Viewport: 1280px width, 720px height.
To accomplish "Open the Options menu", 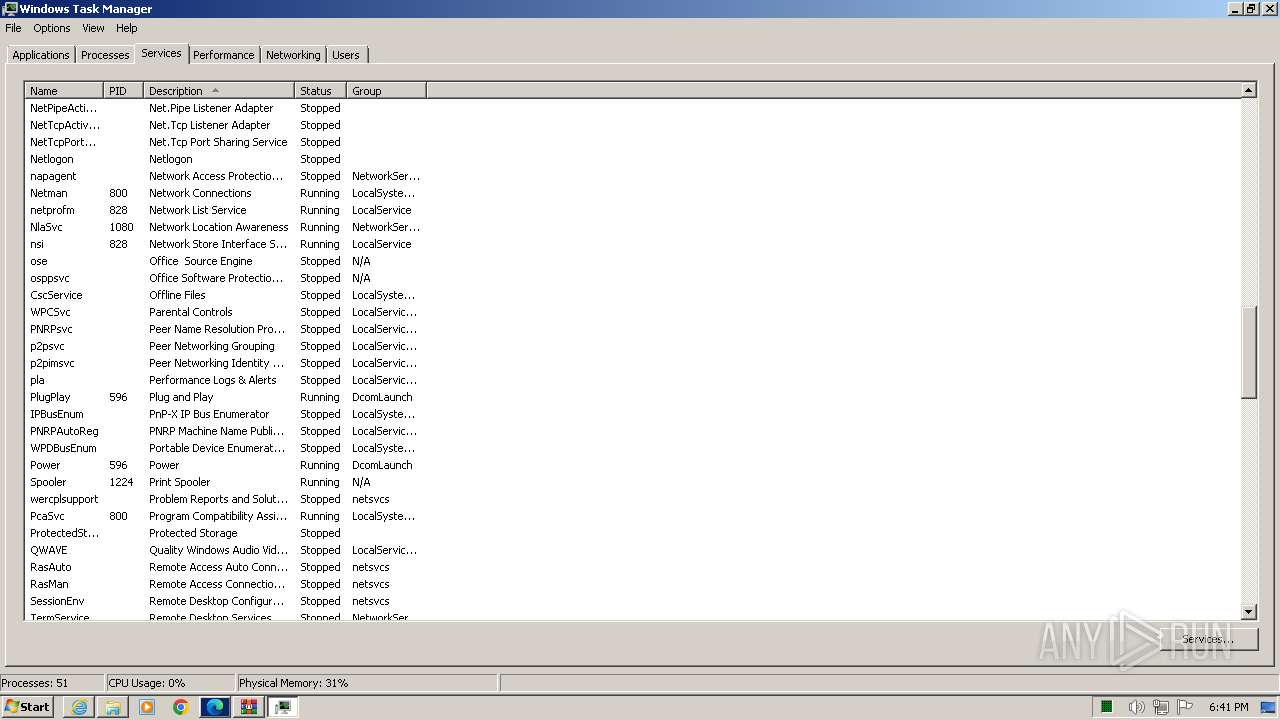I will coord(52,28).
